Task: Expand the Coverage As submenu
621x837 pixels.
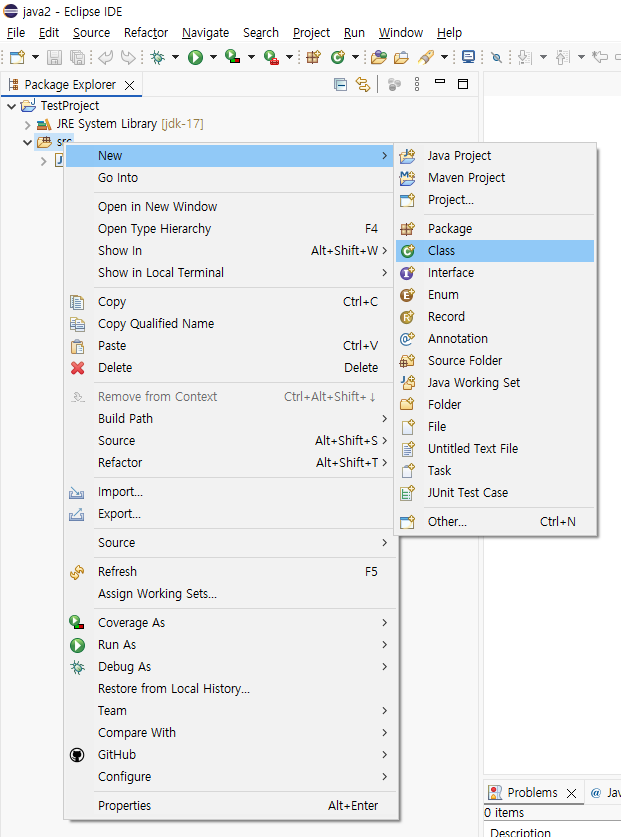Action: 230,623
